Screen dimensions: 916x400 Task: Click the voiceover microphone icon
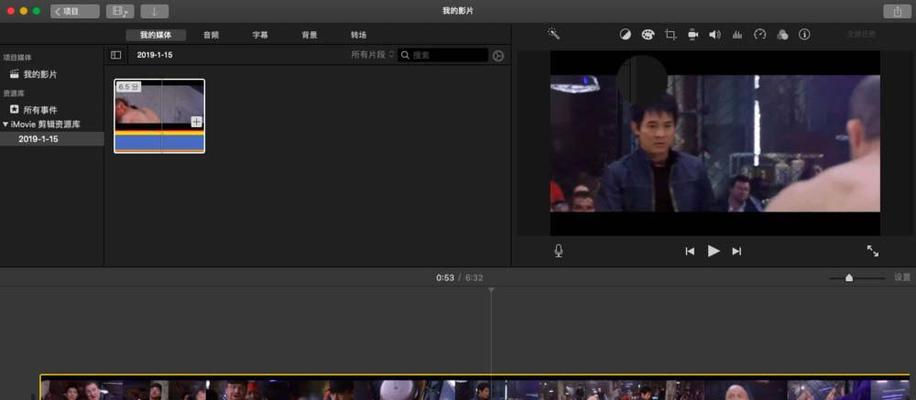tap(558, 251)
